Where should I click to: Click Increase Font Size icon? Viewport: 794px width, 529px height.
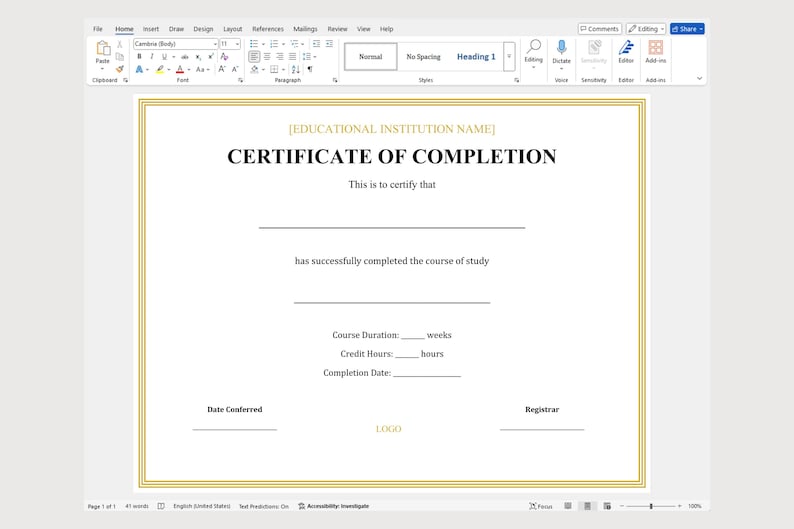pyautogui.click(x=222, y=69)
